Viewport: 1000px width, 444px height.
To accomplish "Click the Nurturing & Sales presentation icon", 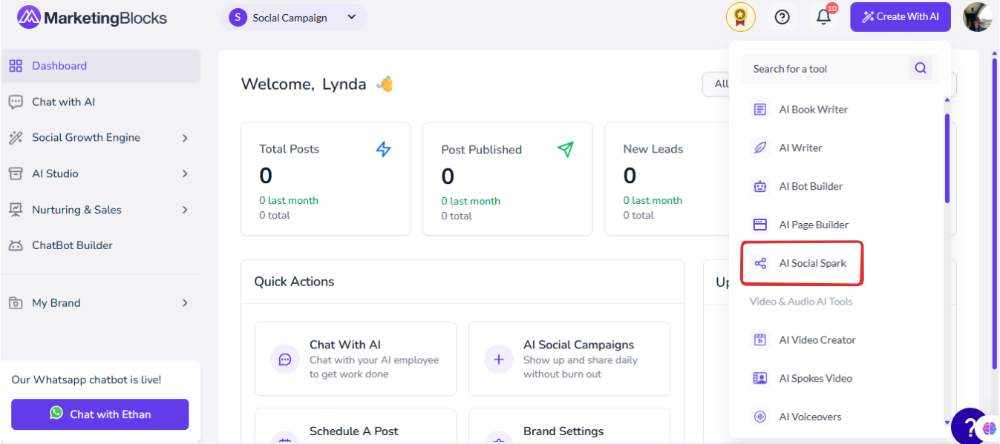I will pos(16,210).
